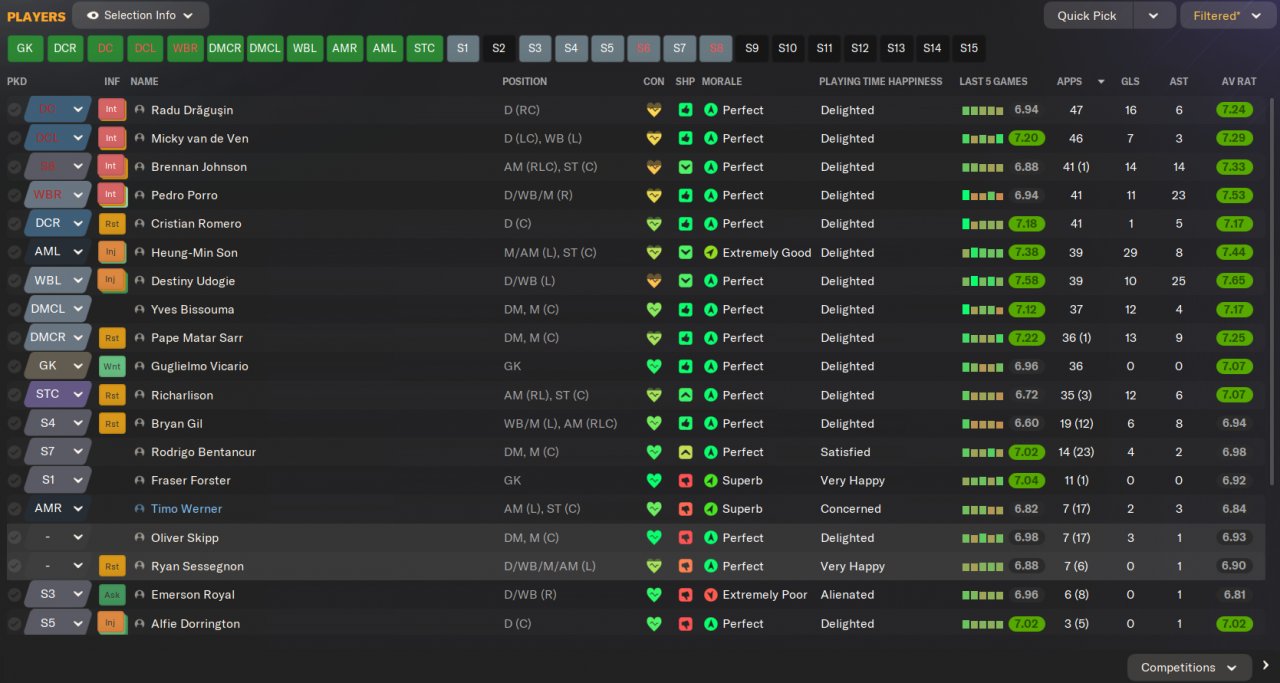Image resolution: width=1280 pixels, height=683 pixels.
Task: Select the STC position slot tab
Action: coord(424,48)
